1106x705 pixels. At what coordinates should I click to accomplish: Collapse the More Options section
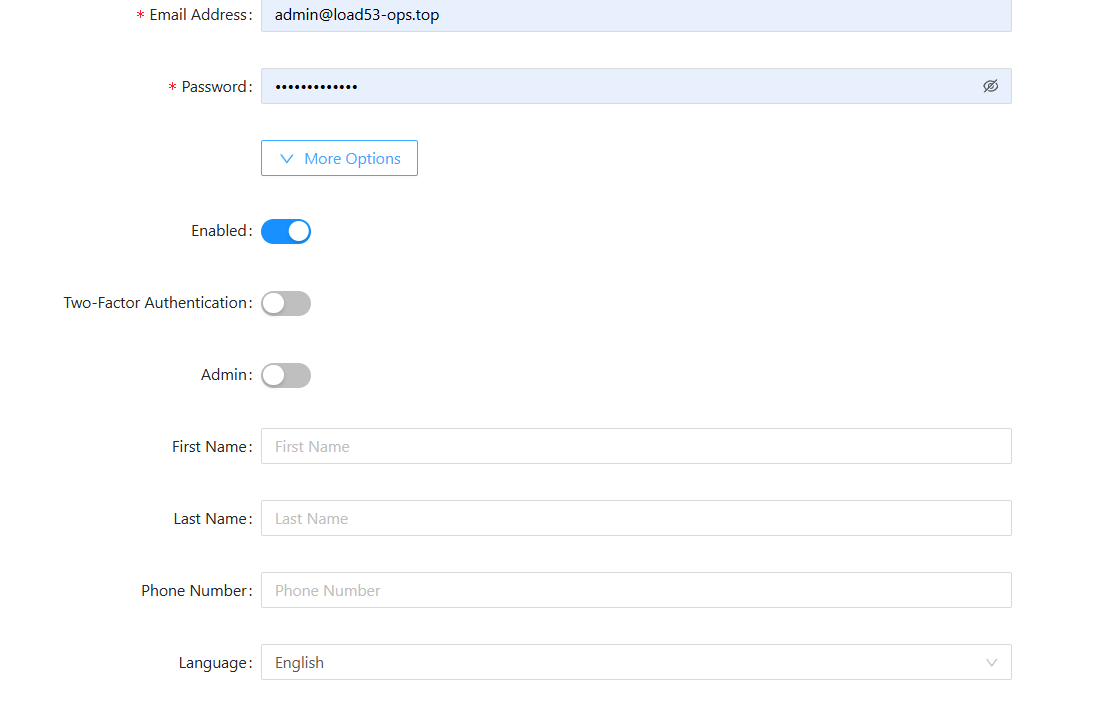(339, 158)
